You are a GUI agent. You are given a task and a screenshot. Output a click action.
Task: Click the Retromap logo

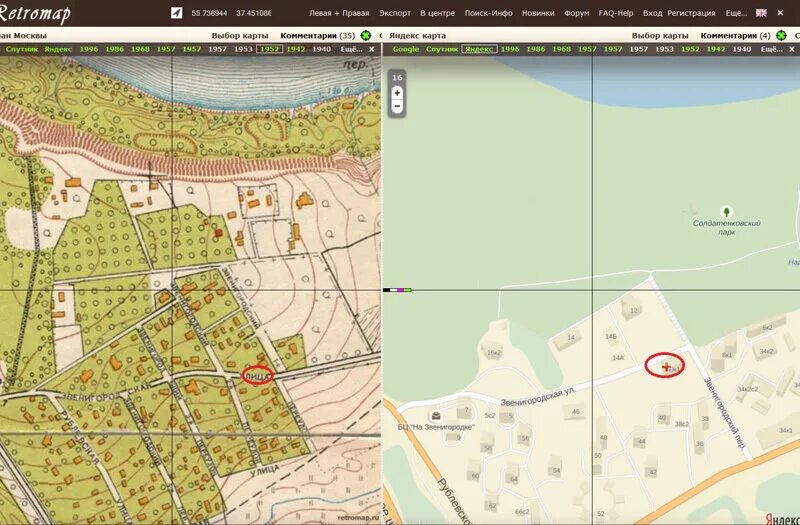pyautogui.click(x=35, y=13)
